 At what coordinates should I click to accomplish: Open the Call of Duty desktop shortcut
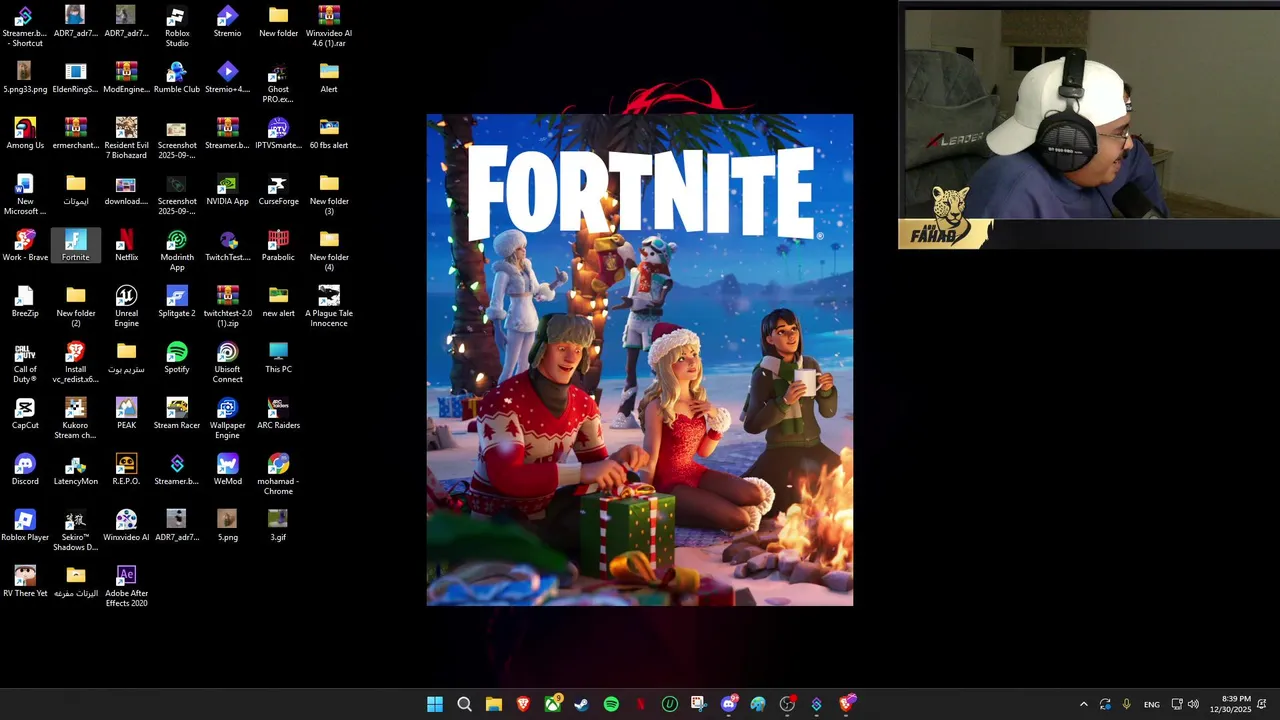(25, 362)
